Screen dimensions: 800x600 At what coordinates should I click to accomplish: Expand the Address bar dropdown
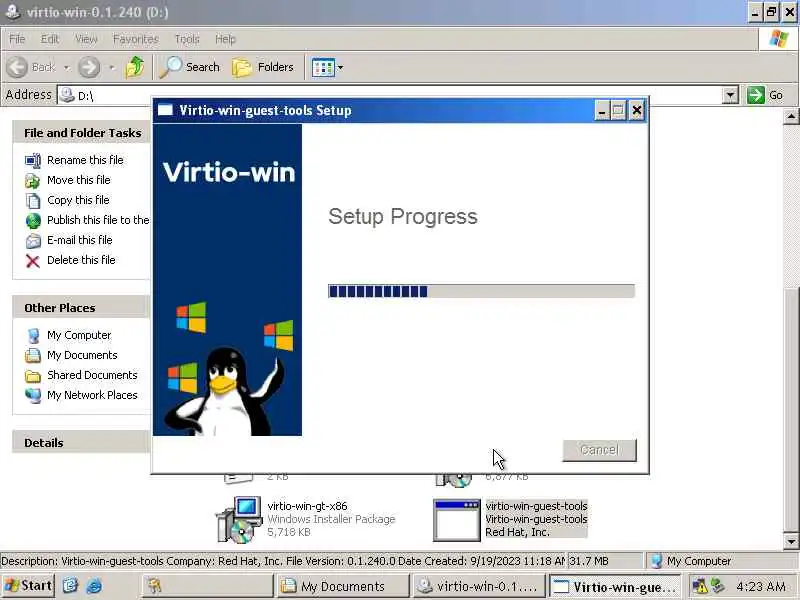pos(730,95)
